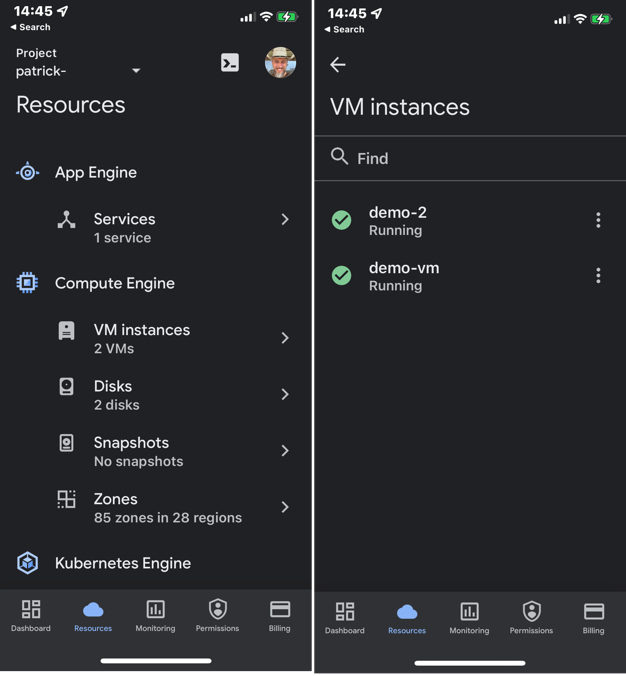Open the Project dropdown selector
Viewport: 626px width, 676px height.
(78, 62)
